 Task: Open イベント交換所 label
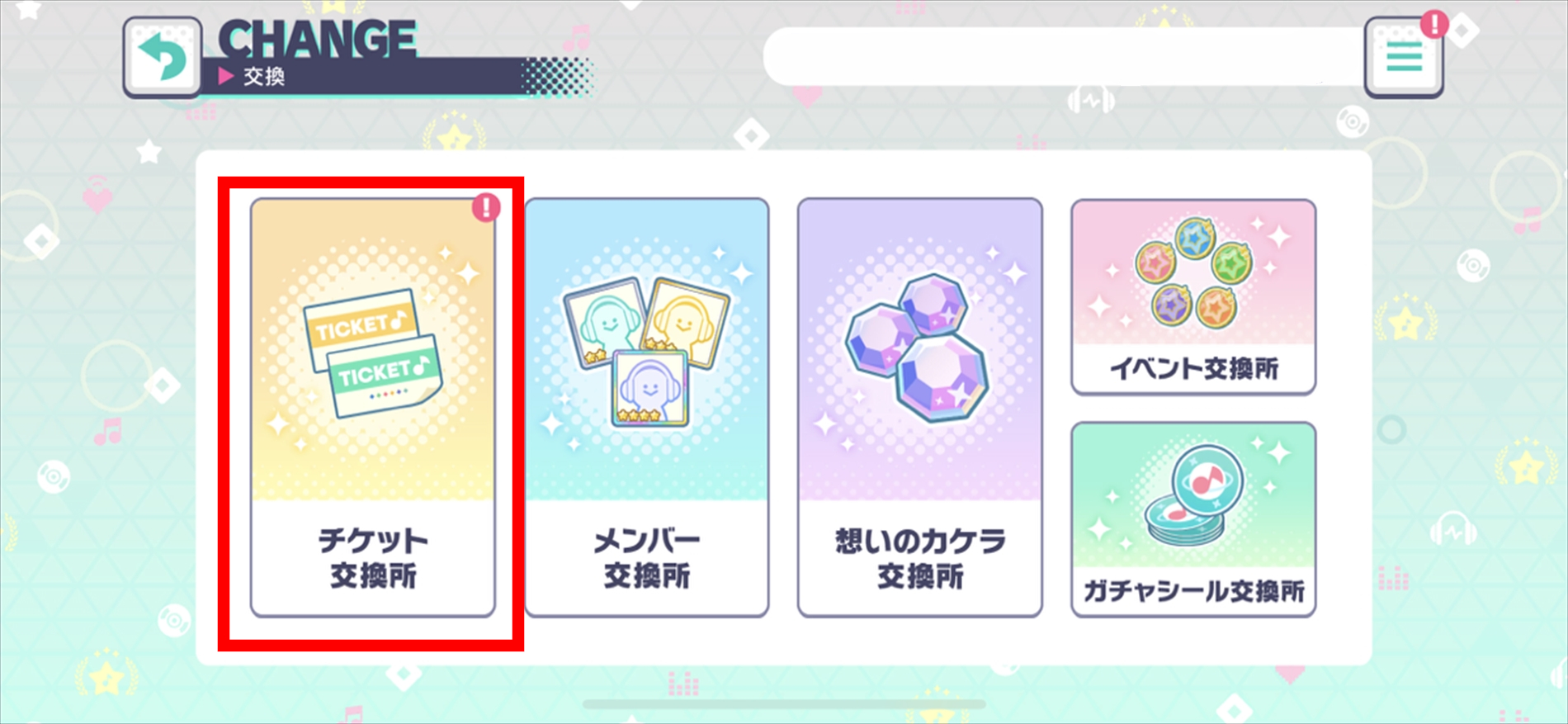point(1193,368)
